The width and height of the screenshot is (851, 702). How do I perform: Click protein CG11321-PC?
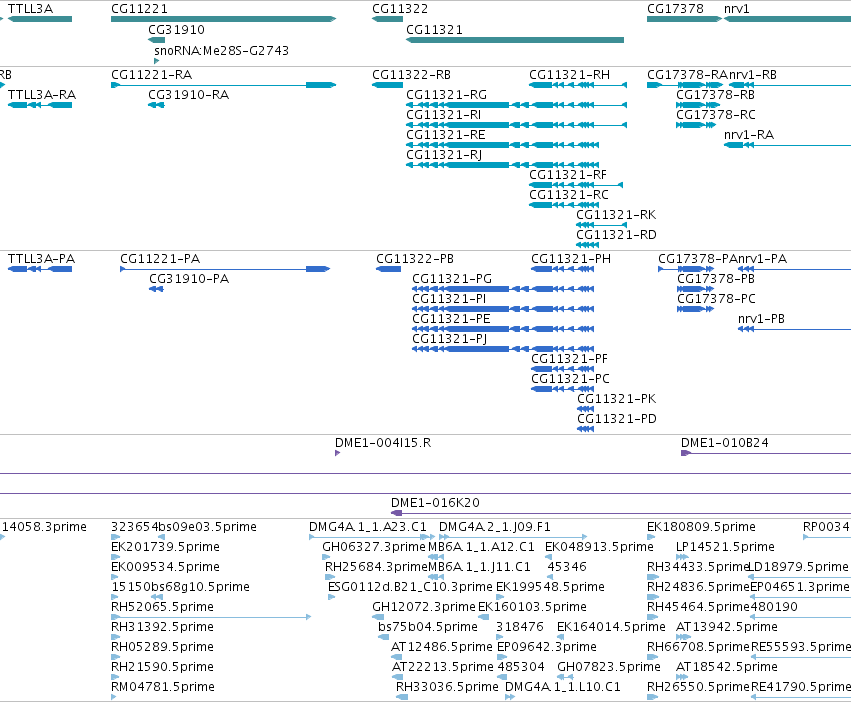tap(570, 379)
